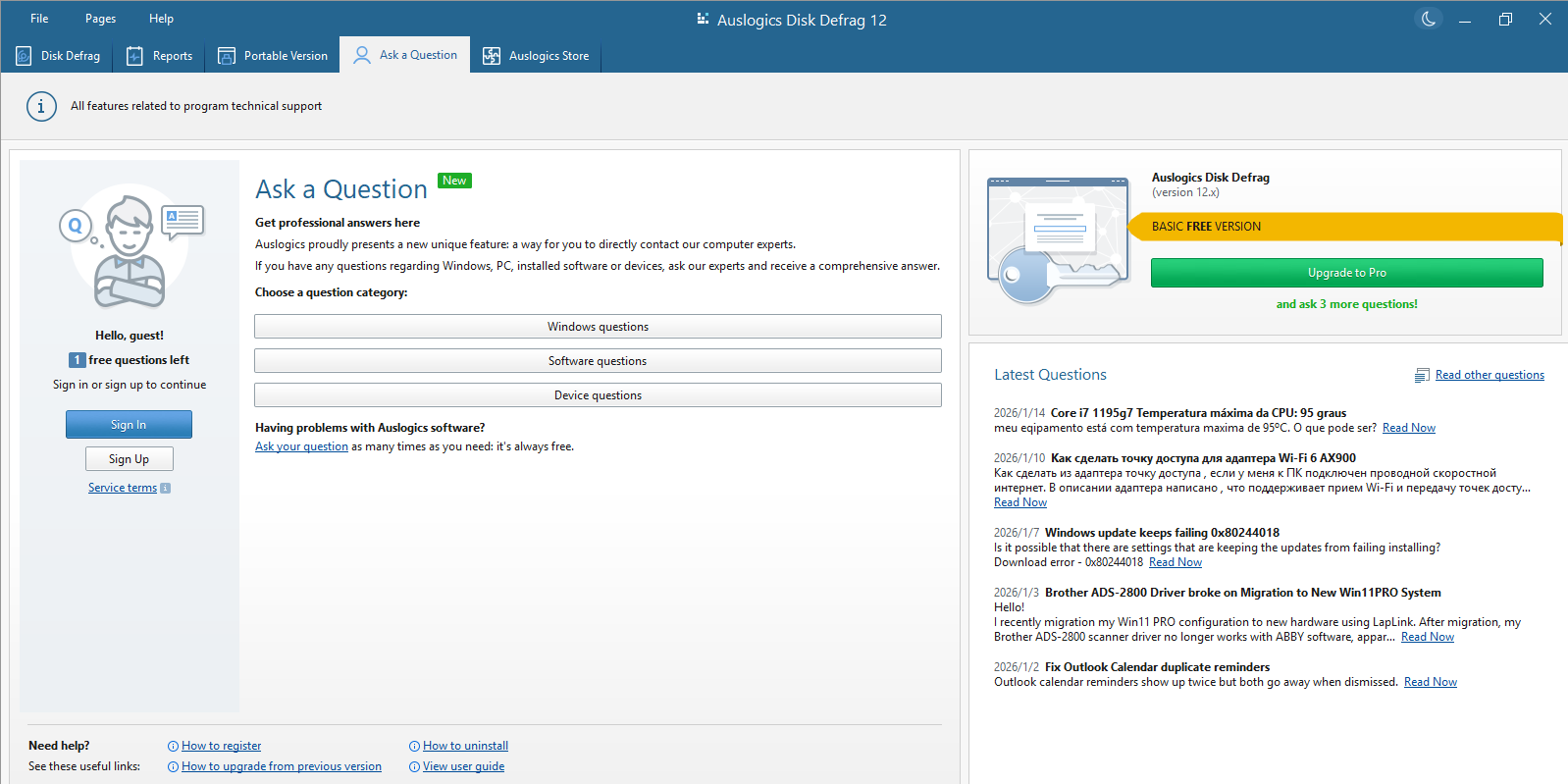Click the Disk Defrag tab icon
The height and width of the screenshot is (784, 1568).
pyautogui.click(x=24, y=56)
